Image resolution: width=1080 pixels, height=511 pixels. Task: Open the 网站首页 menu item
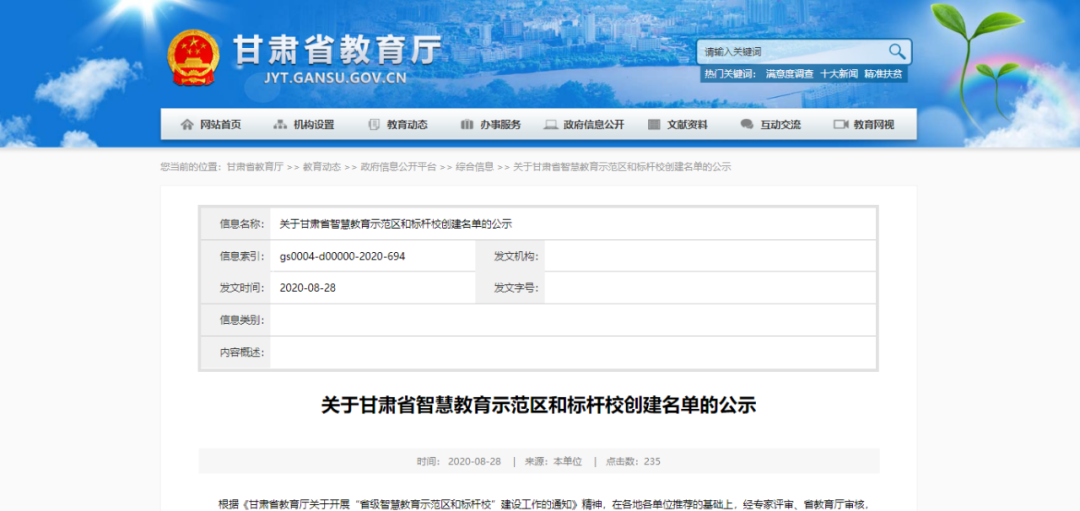220,125
